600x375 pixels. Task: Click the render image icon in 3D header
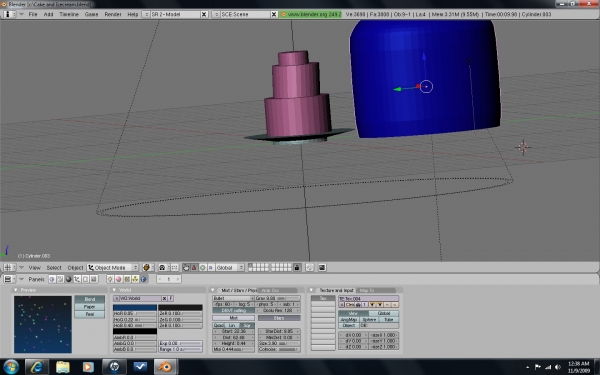pos(322,267)
